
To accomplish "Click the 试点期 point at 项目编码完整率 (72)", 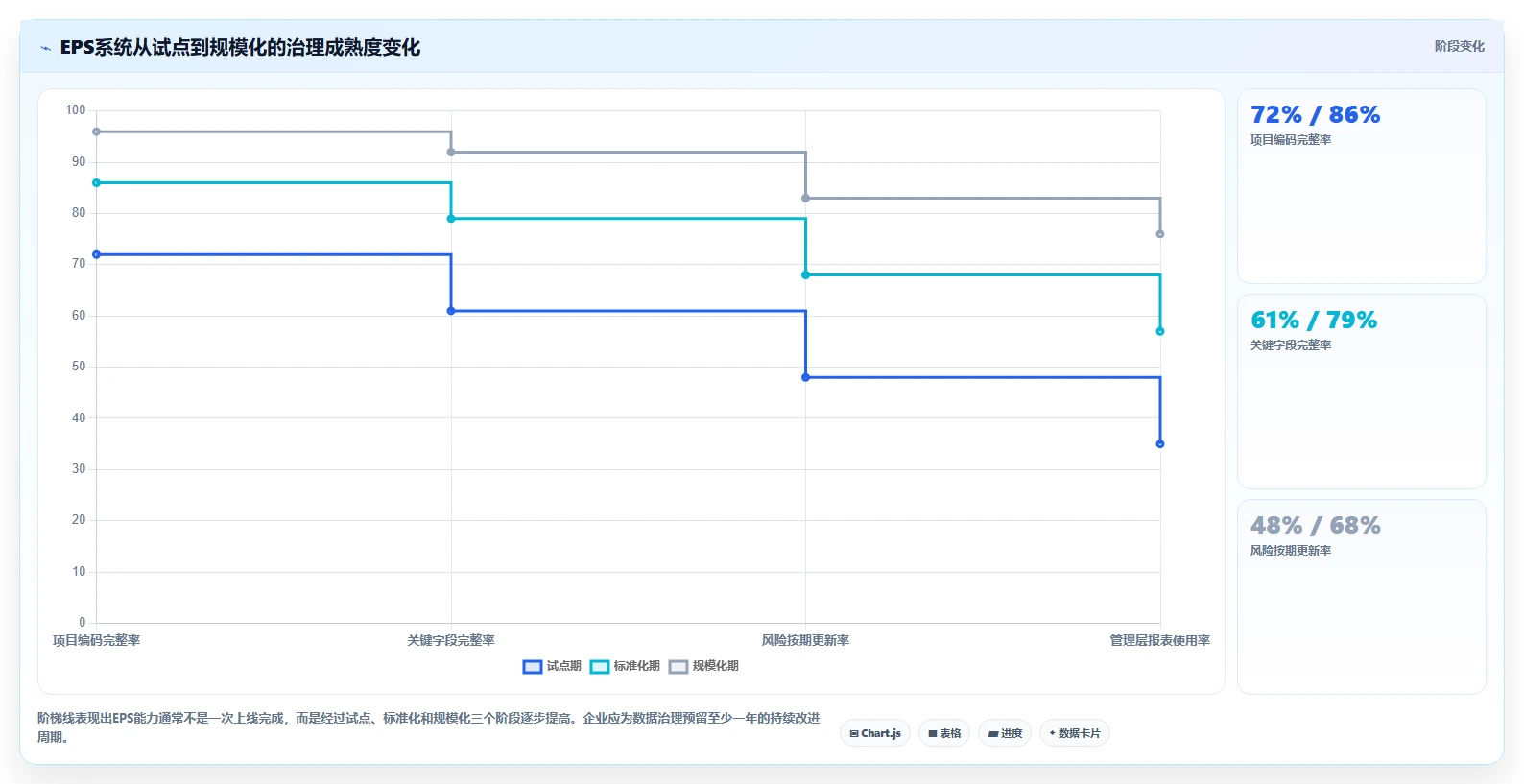I will [96, 254].
